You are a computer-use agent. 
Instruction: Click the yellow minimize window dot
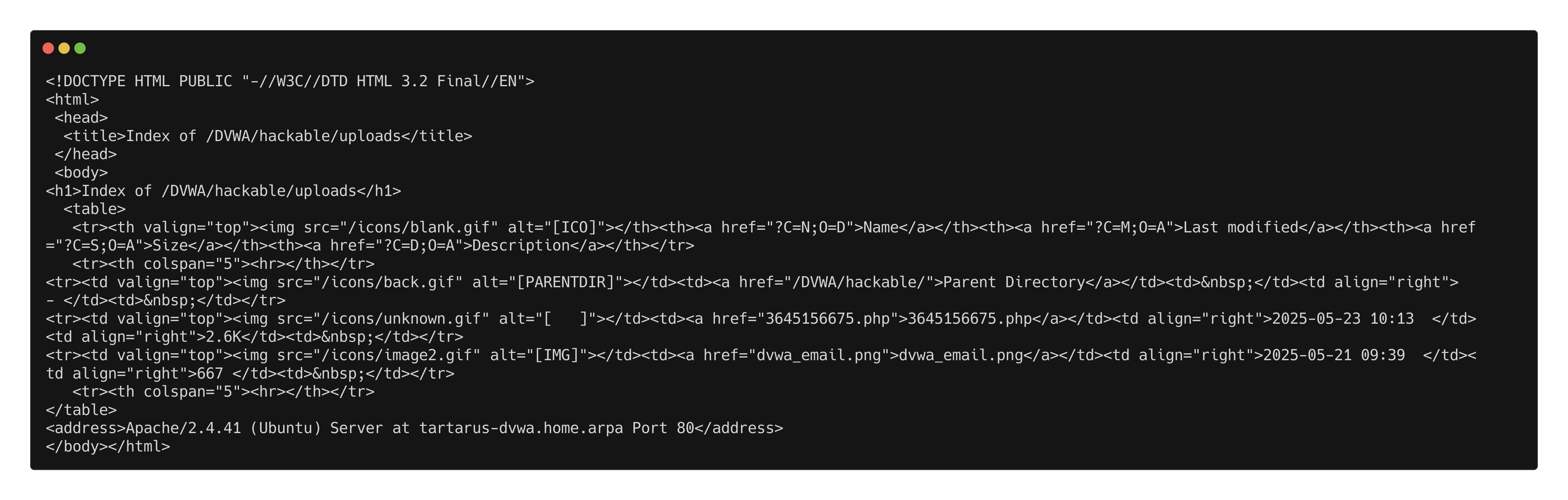click(64, 48)
